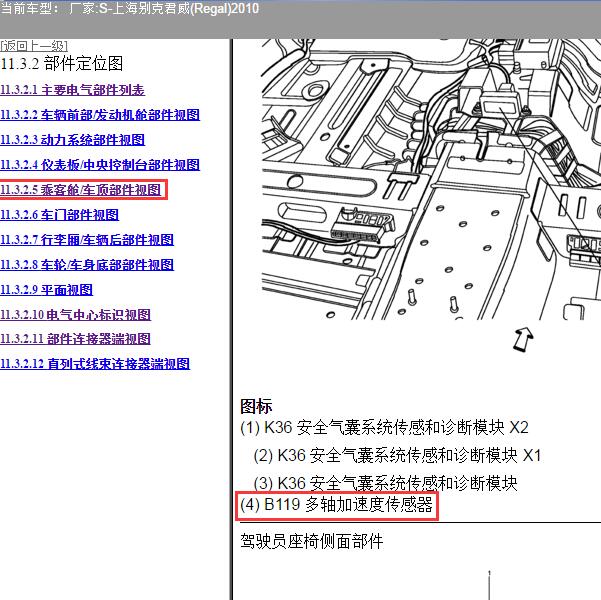
Task: Open 11.3.2.7 行李厢/车辆后部件视图
Action: click(87, 240)
